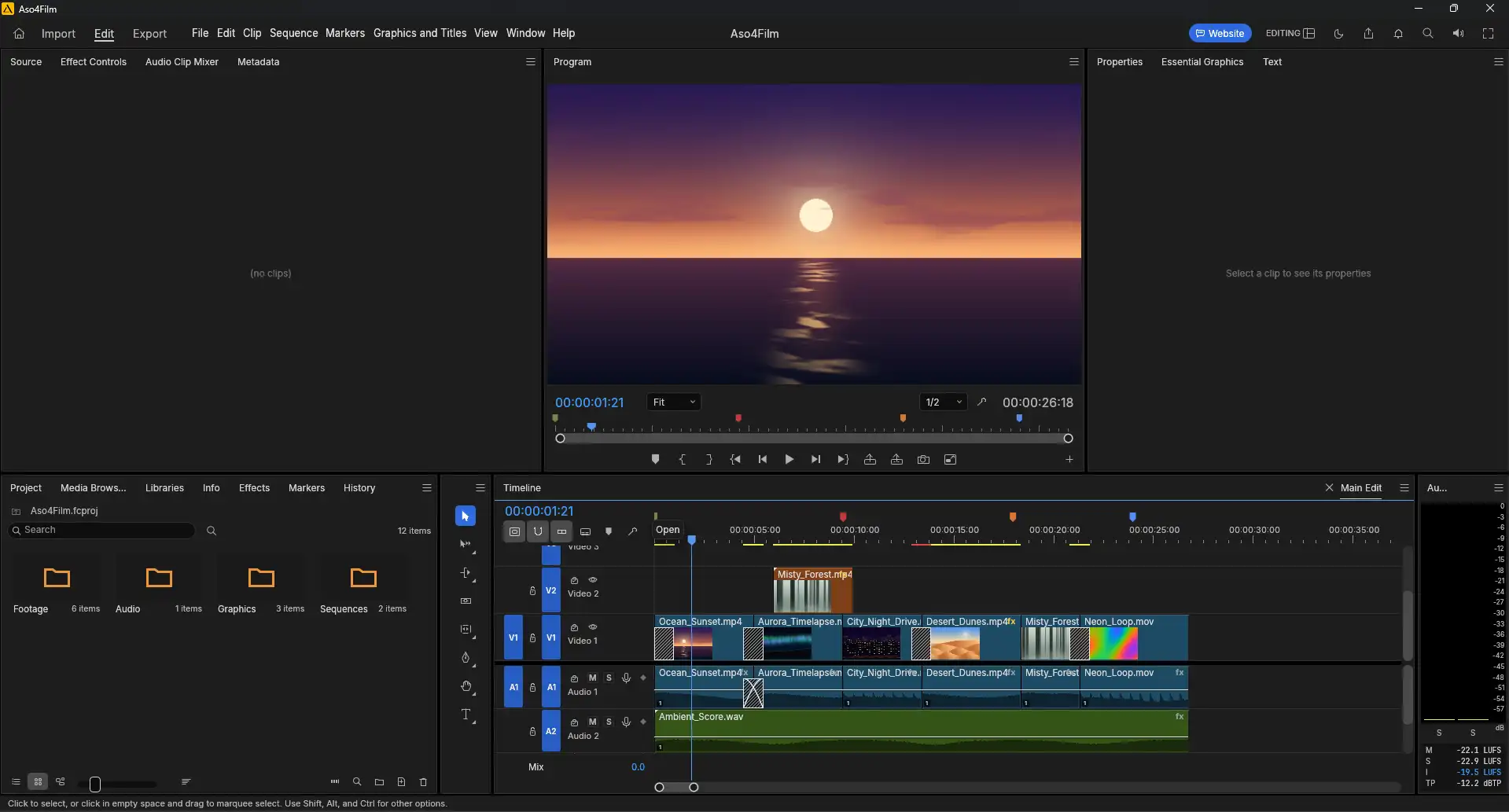Click the Mix volume value 0.0
The image size is (1509, 812).
tap(638, 766)
